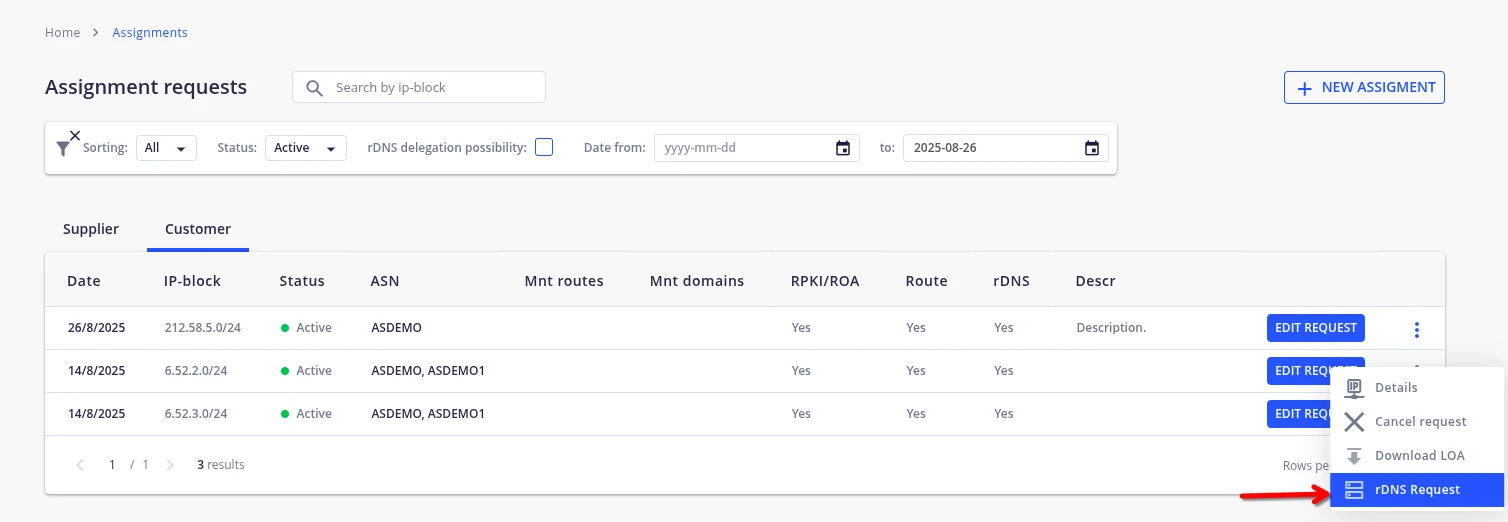Image resolution: width=1508 pixels, height=522 pixels.
Task: Clear filters using the funnel icon
Action: point(67,144)
